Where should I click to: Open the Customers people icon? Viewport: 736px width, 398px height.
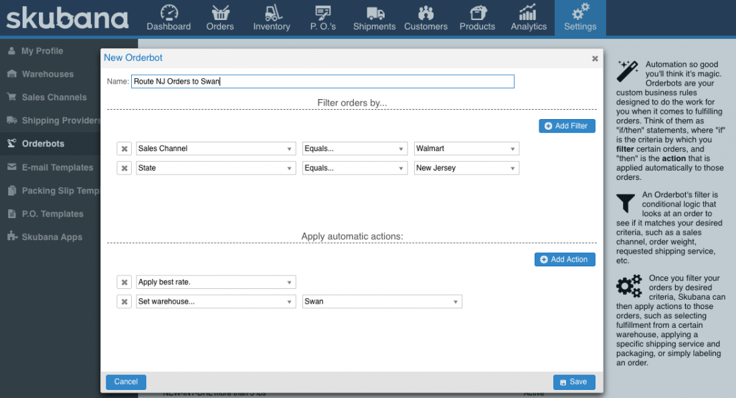(426, 13)
